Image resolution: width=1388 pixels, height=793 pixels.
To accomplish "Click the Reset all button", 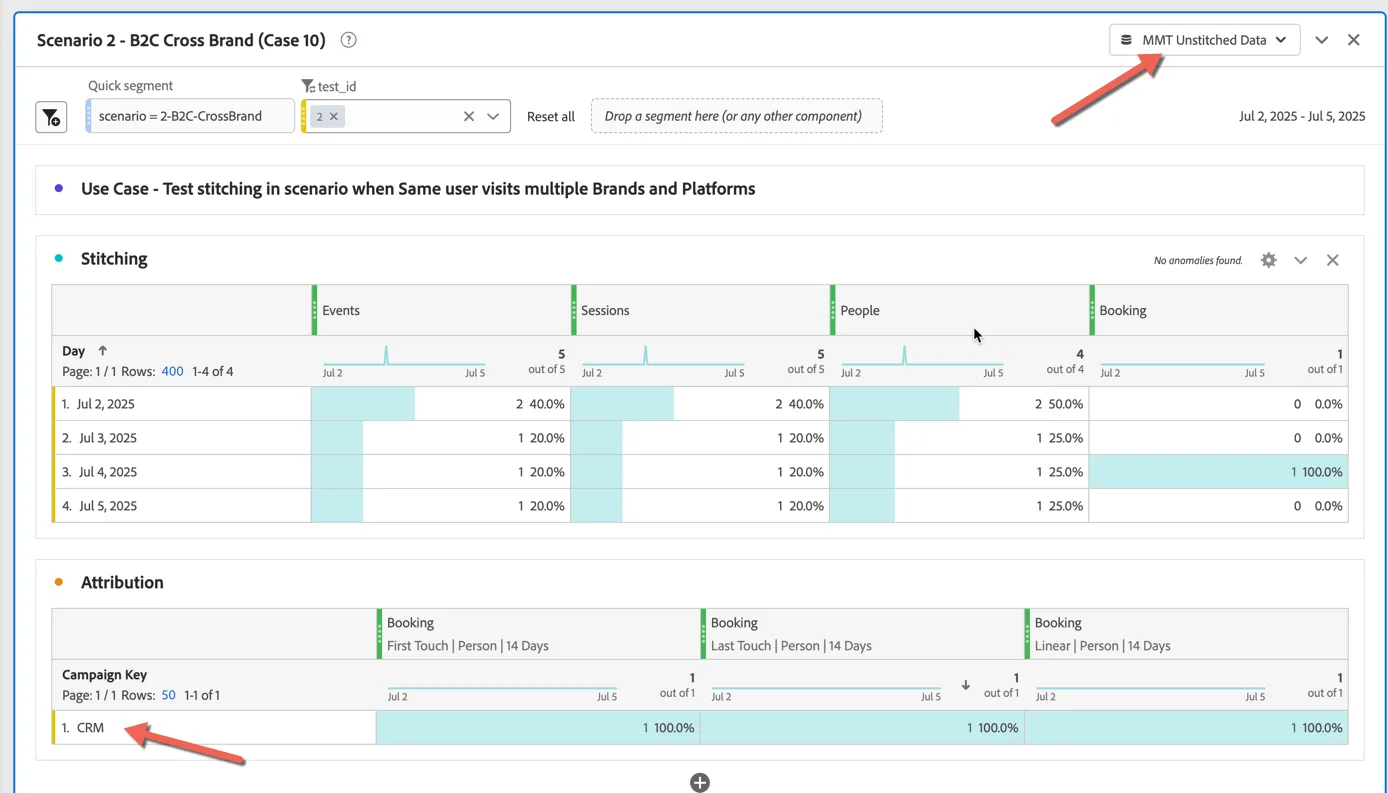I will (551, 116).
